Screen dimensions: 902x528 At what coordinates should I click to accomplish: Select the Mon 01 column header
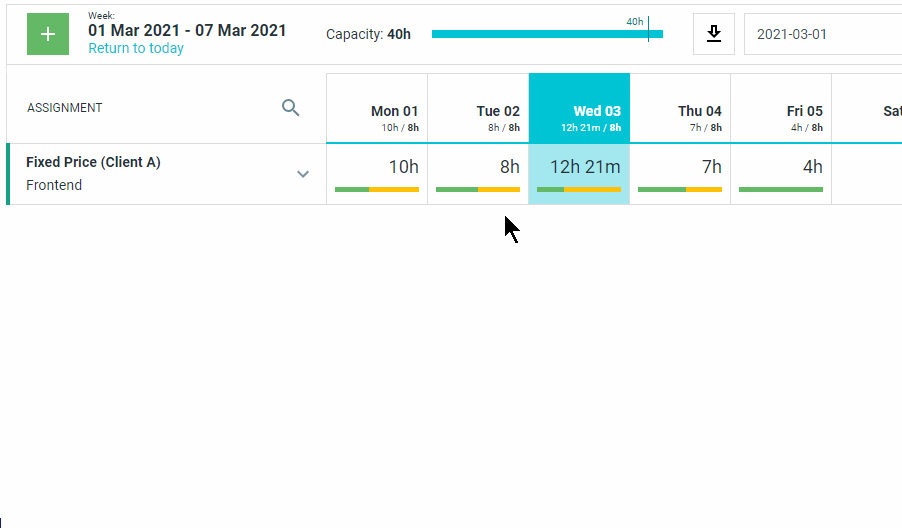point(377,108)
